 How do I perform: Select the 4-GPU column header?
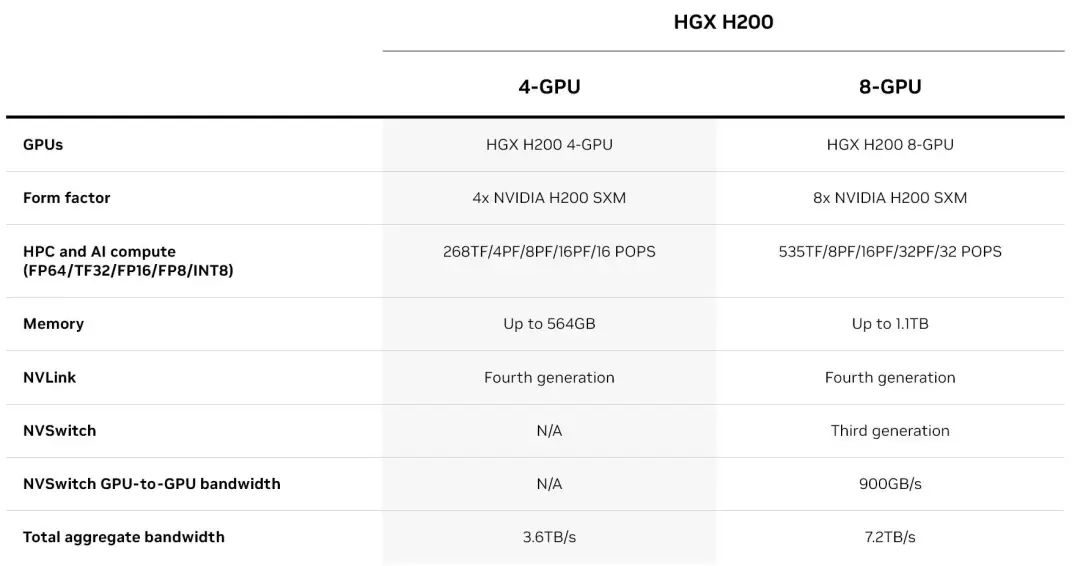[549, 87]
